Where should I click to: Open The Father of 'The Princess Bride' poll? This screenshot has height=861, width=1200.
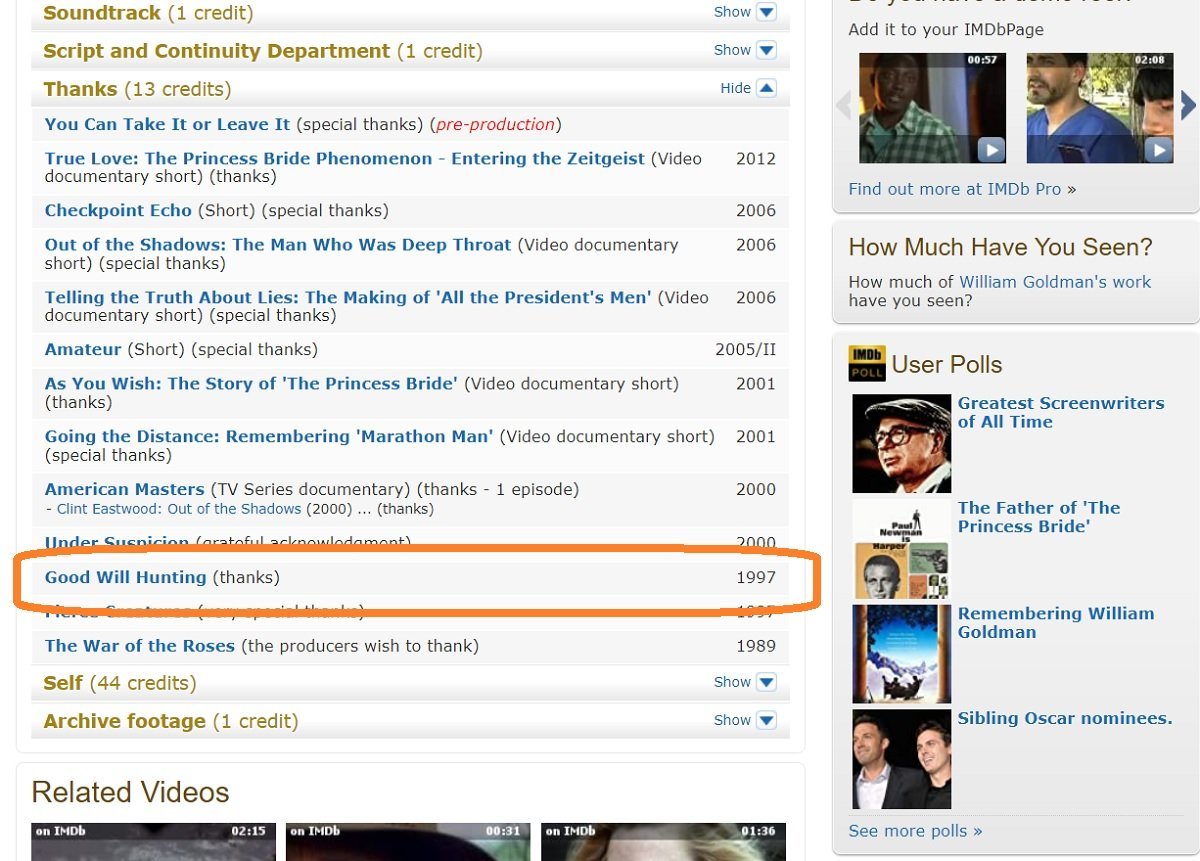pos(1039,517)
